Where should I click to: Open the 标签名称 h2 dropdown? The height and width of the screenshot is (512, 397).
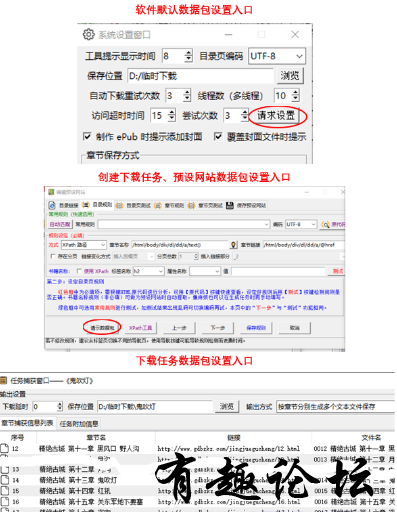[x=148, y=271]
